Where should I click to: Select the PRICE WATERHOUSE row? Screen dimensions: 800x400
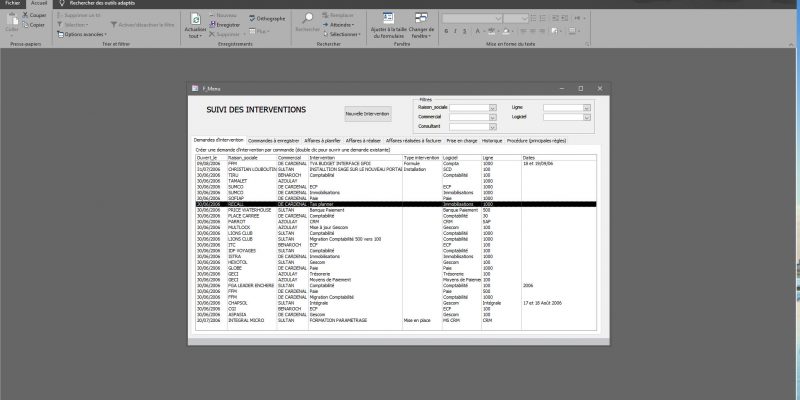(395, 210)
